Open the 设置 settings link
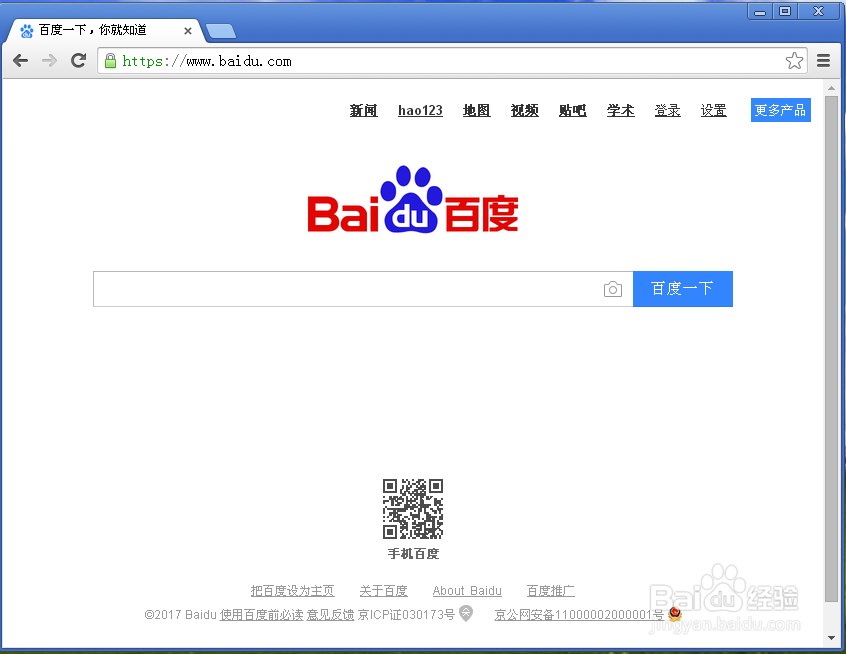This screenshot has height=654, width=846. pos(713,111)
